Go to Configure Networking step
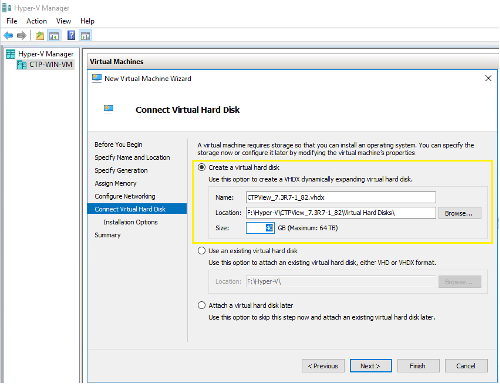The height and width of the screenshot is (384, 500). (125, 196)
